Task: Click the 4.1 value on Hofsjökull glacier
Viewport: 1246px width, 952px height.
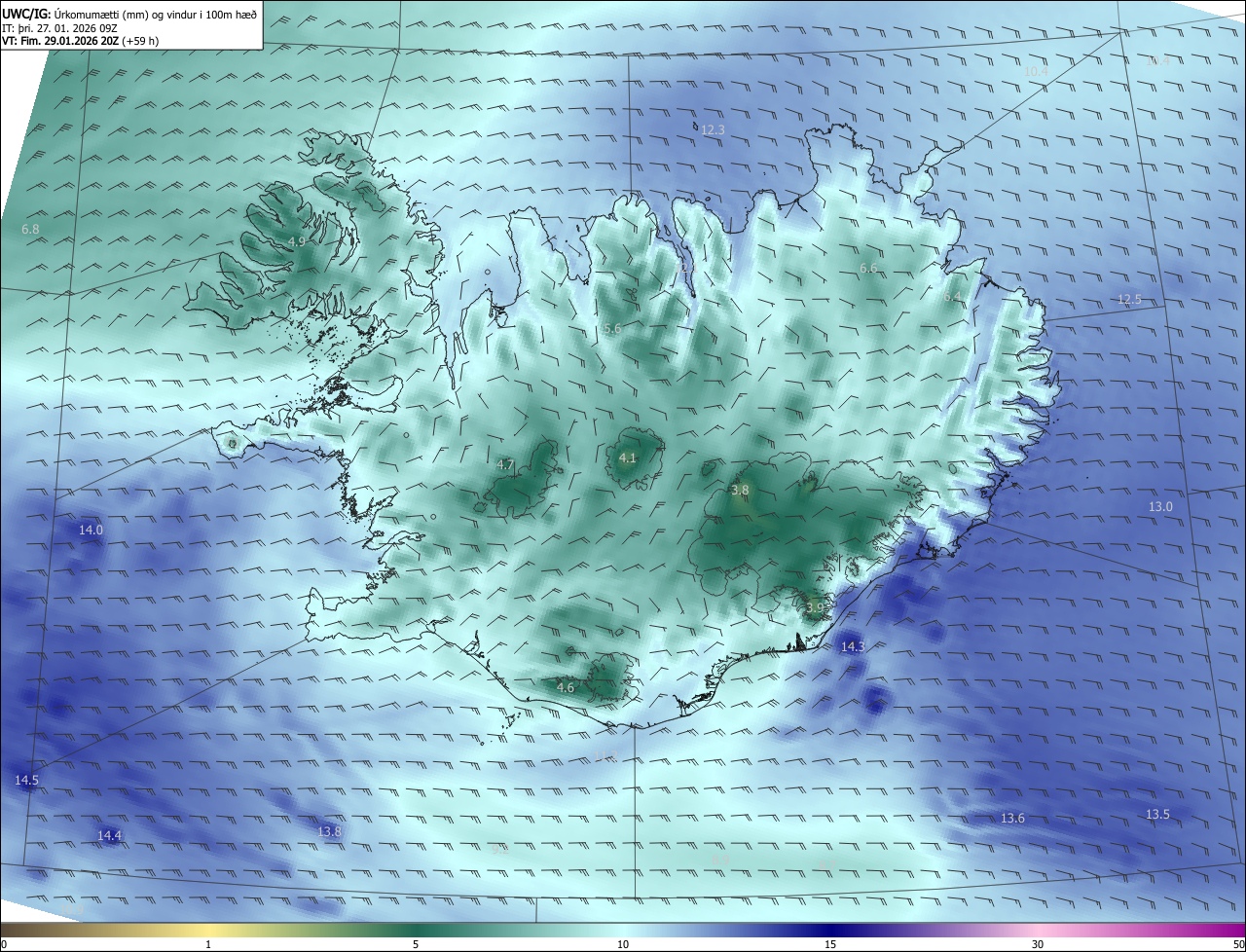Action: [628, 458]
